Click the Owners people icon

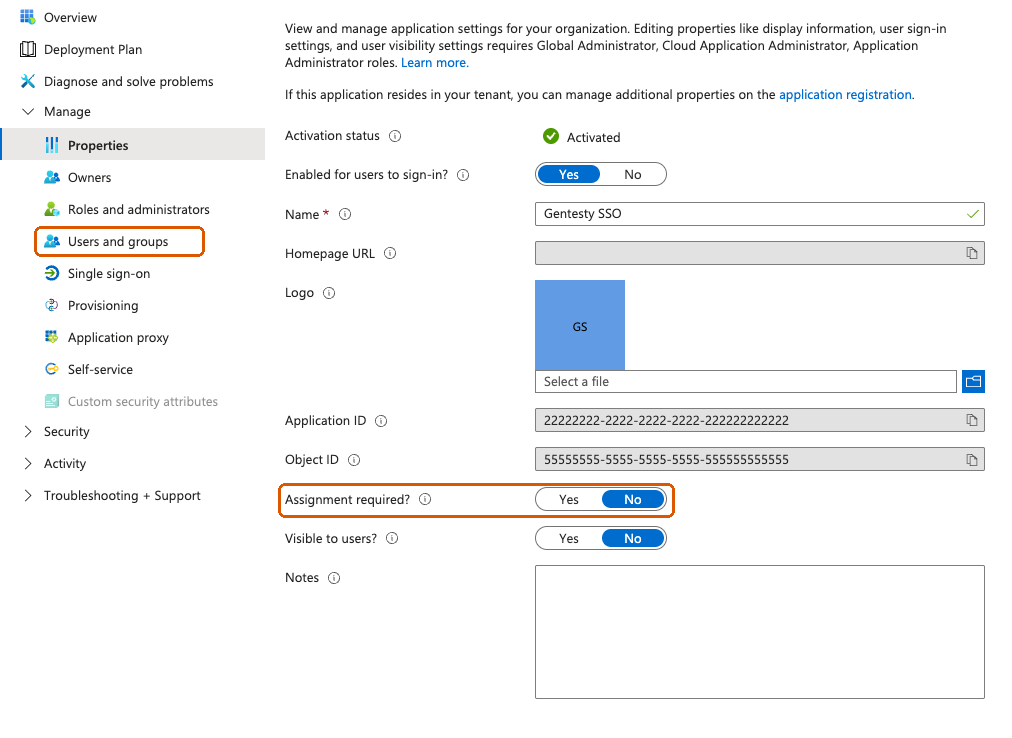click(52, 177)
